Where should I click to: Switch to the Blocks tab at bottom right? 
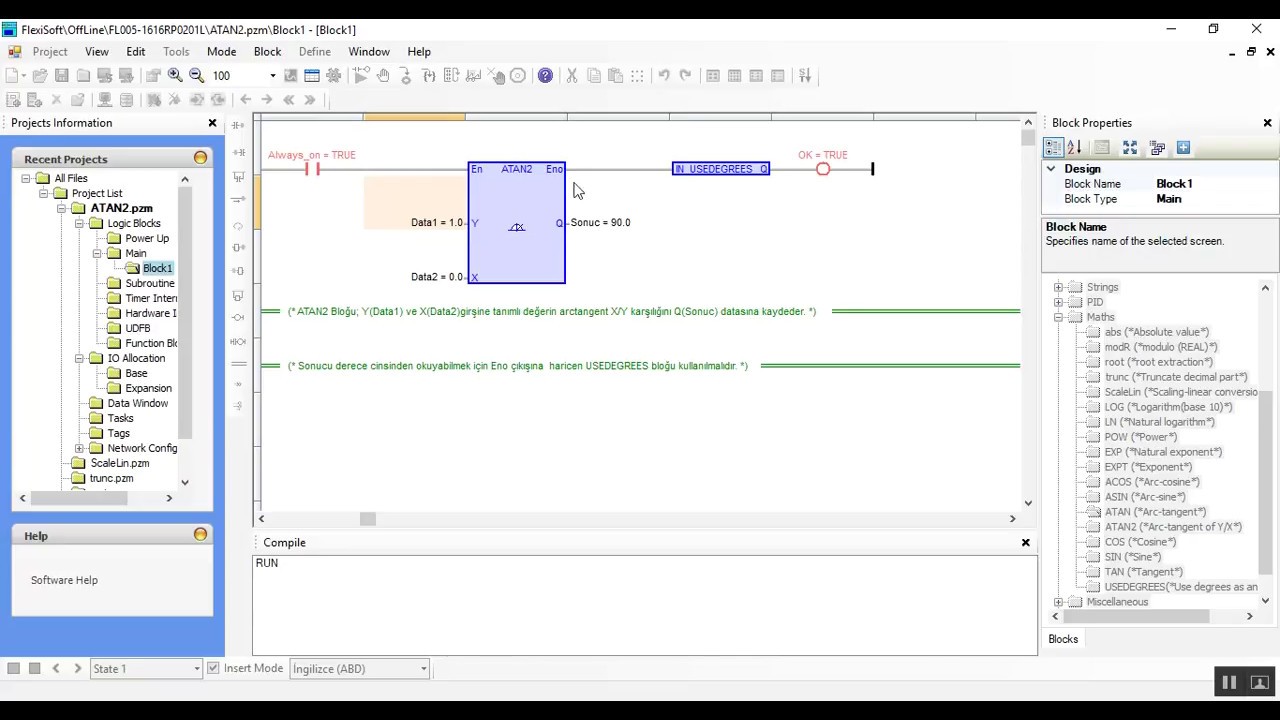1063,639
